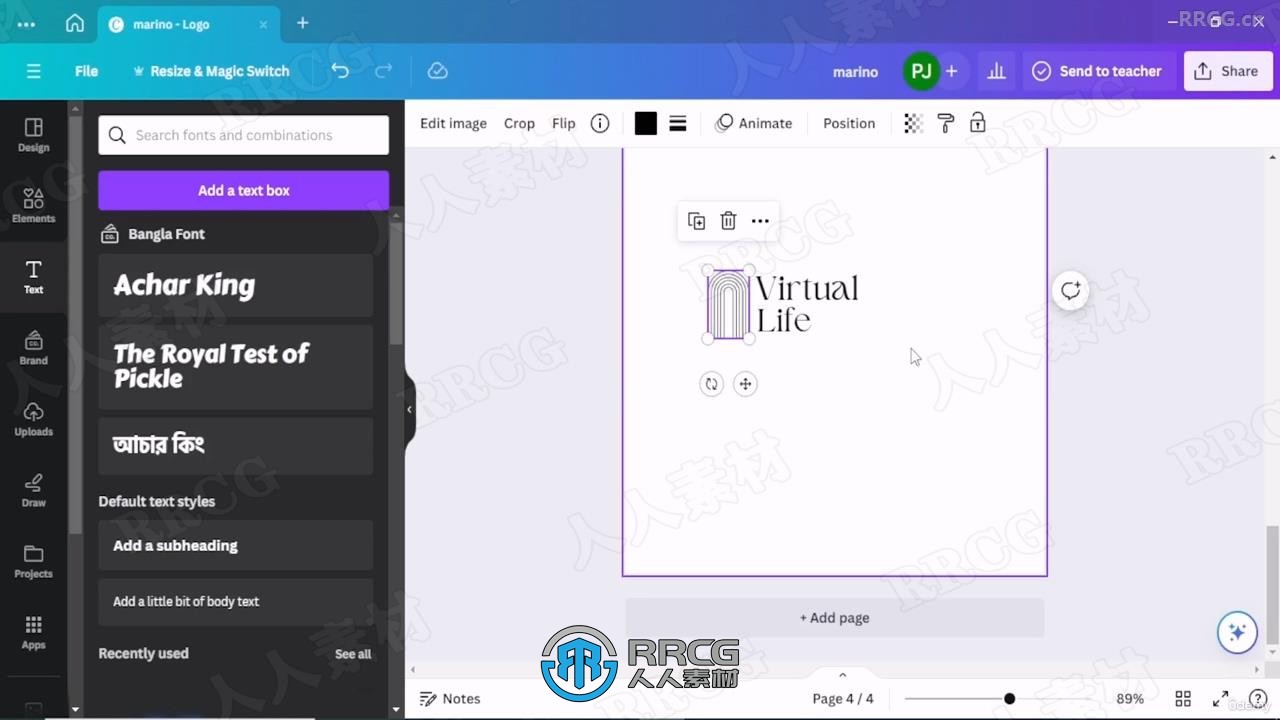This screenshot has height=720, width=1280.
Task: Open the image info icon
Action: (600, 123)
